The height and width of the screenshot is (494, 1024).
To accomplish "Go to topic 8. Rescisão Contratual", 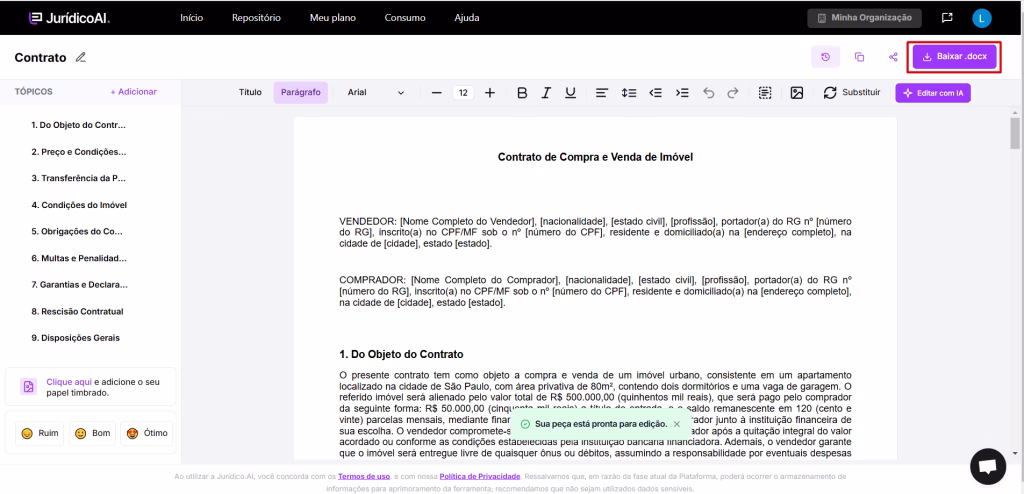I will coord(77,312).
